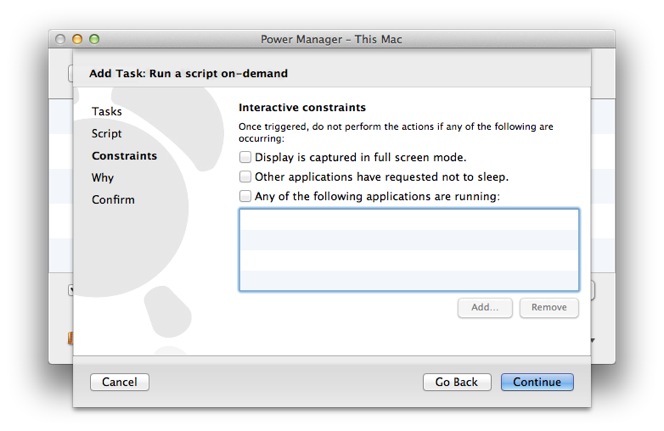
Task: Click the Add... application button
Action: point(485,307)
